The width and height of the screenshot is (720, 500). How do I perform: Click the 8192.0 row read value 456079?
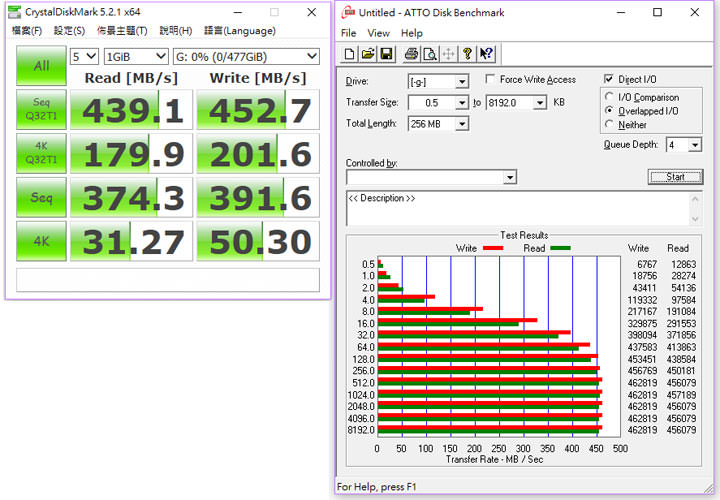coord(681,430)
